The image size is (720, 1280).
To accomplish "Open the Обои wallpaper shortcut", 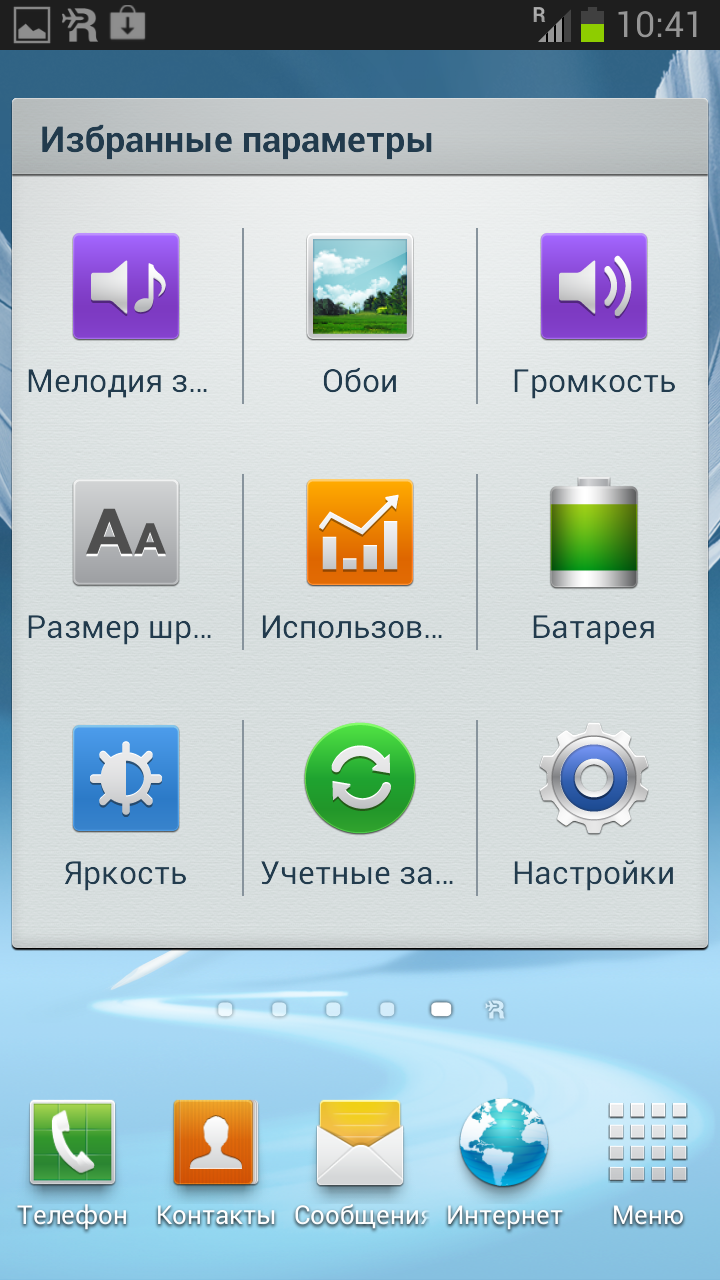I will [360, 287].
